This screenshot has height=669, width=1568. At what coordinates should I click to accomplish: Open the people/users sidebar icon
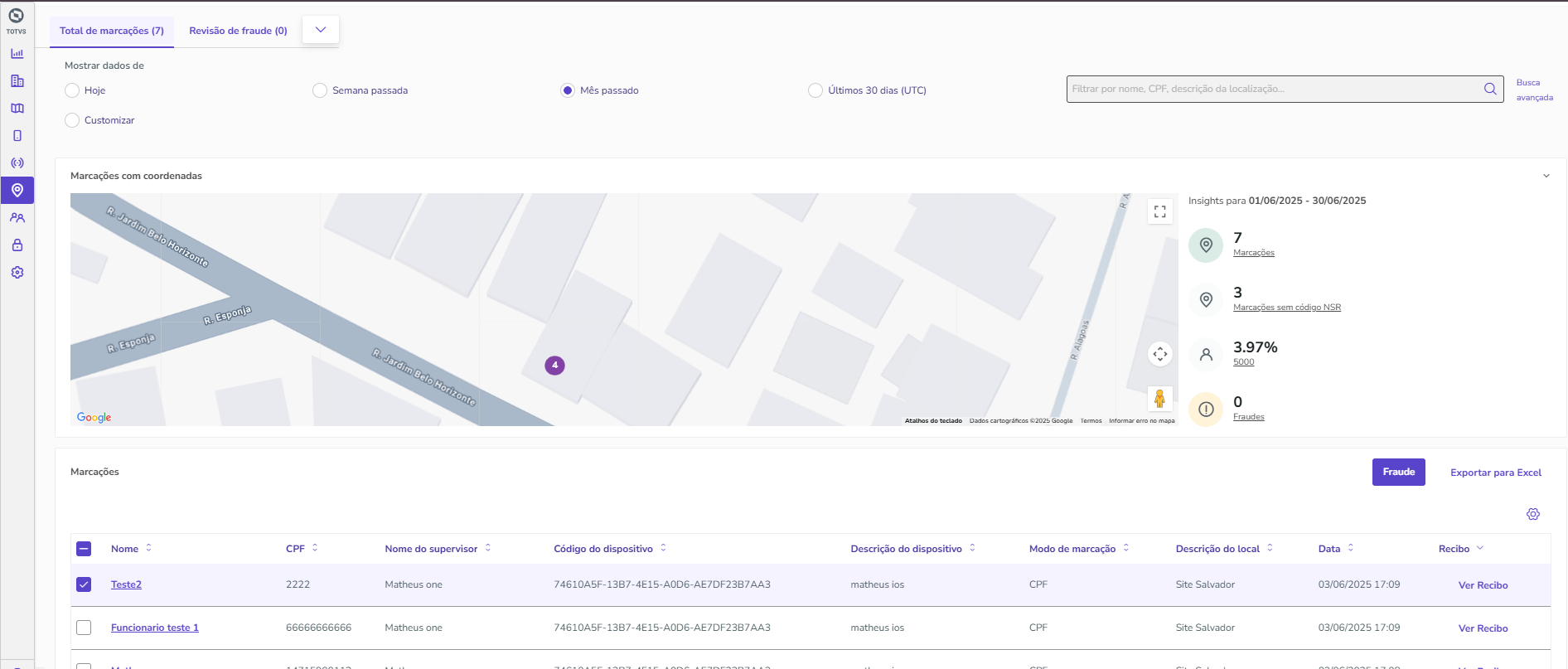[17, 218]
